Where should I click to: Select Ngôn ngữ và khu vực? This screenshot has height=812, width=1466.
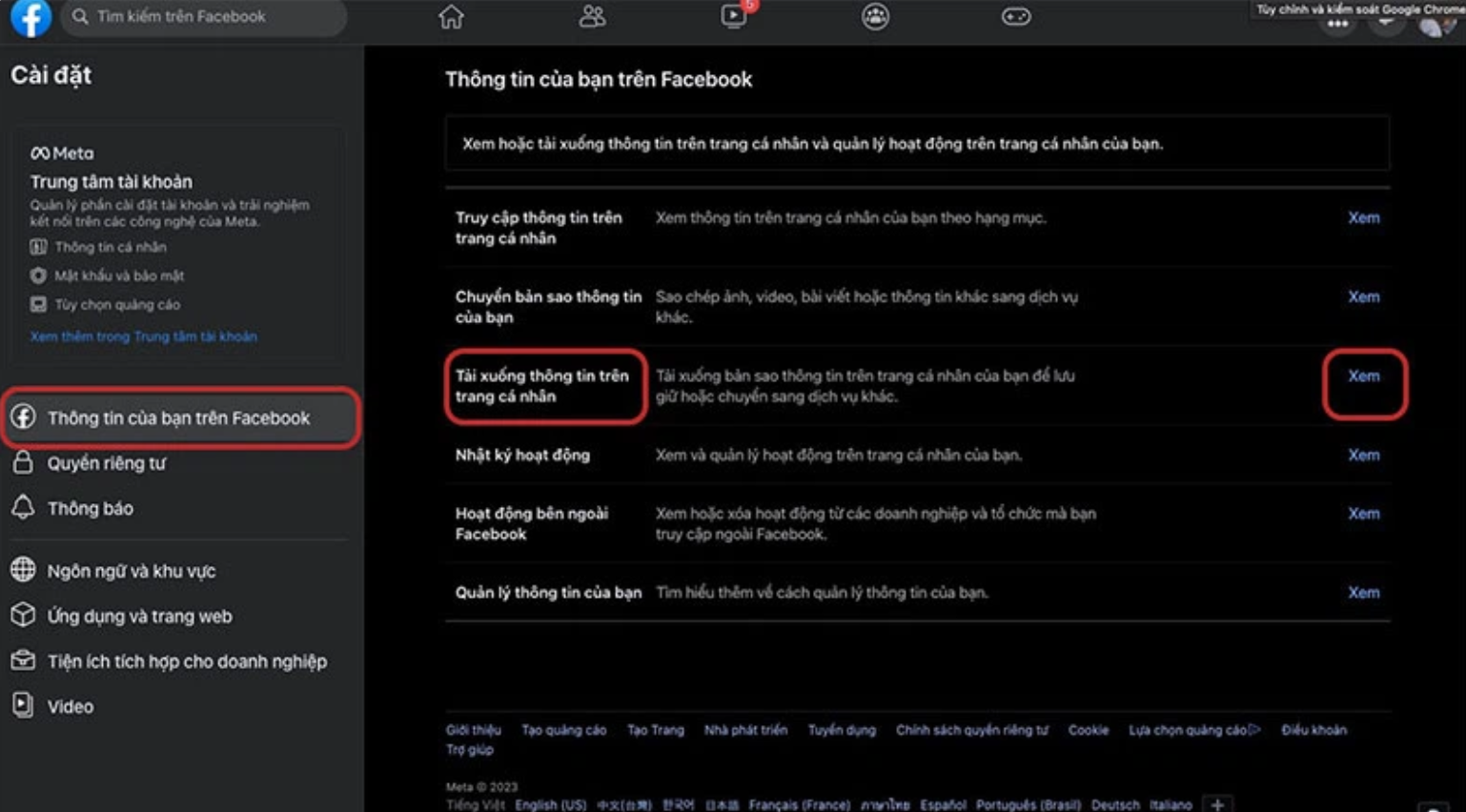[x=132, y=571]
